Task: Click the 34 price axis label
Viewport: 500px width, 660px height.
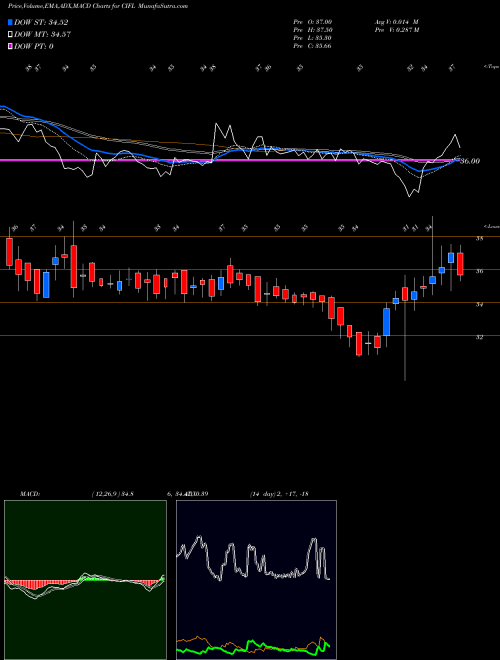Action: coord(479,304)
